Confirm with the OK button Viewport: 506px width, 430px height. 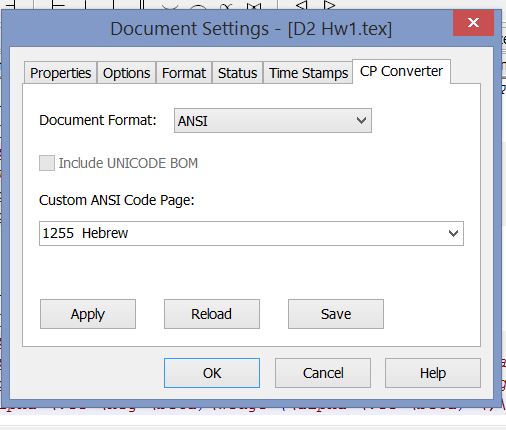coord(212,373)
